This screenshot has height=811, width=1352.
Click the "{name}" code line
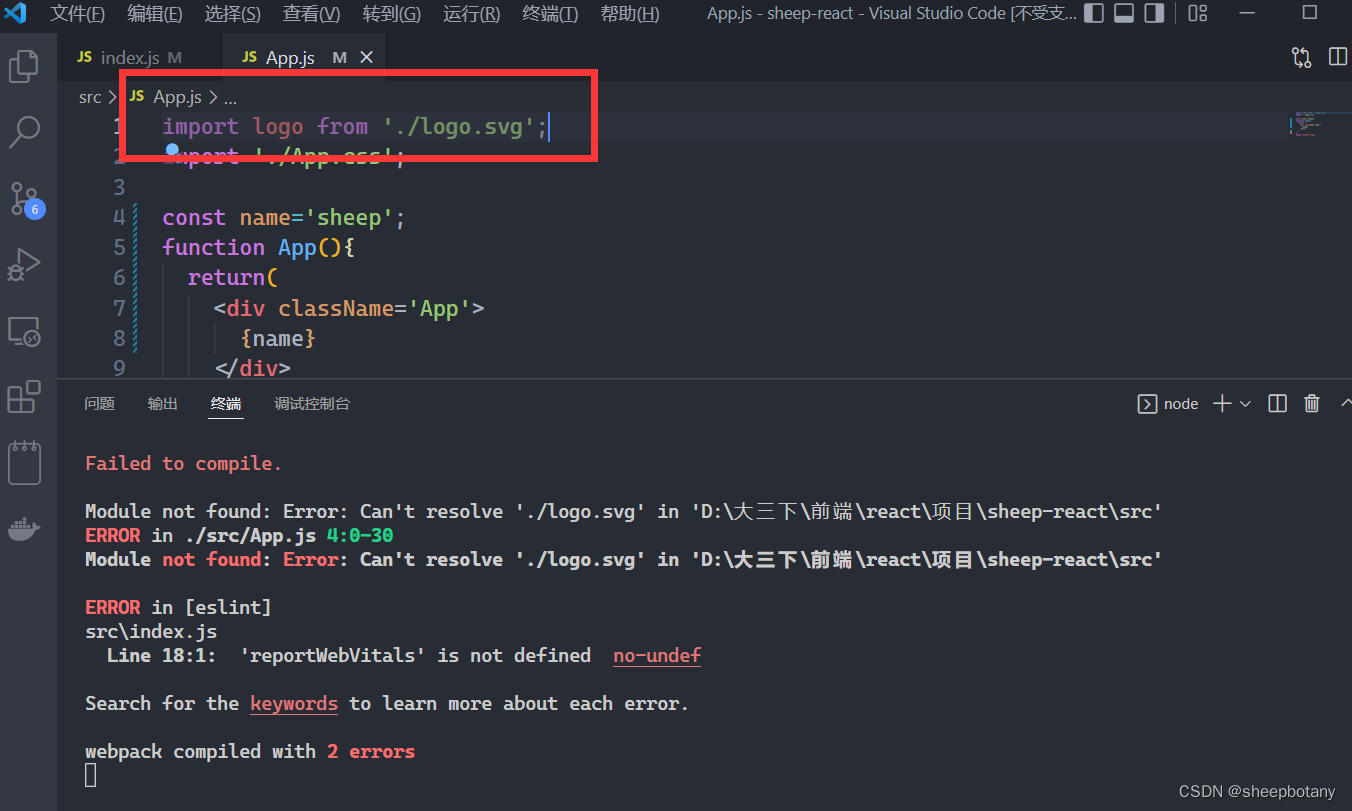pyautogui.click(x=278, y=338)
